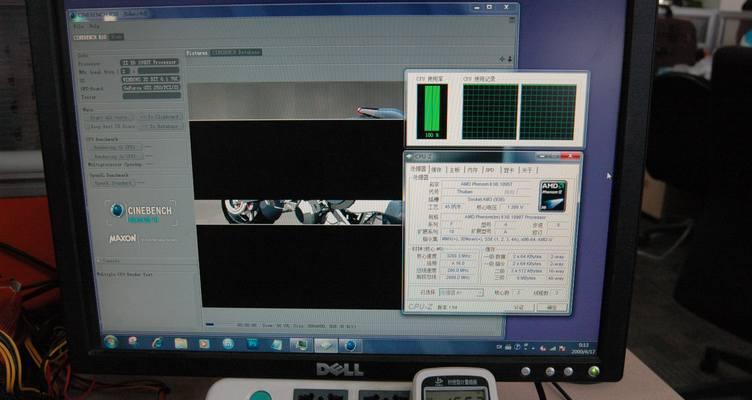Open the seventh (about) tab in CPU-Z
752x400 pixels.
click(527, 170)
